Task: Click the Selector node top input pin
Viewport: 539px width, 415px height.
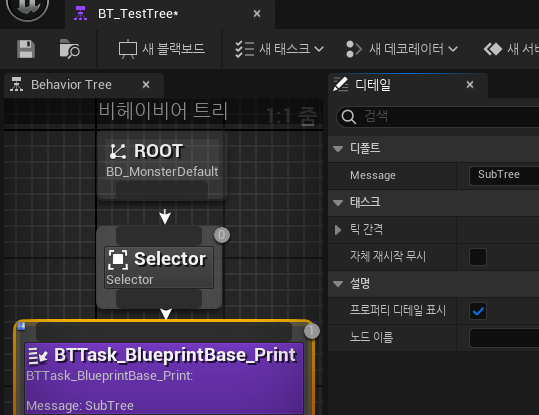Action: 159,236
